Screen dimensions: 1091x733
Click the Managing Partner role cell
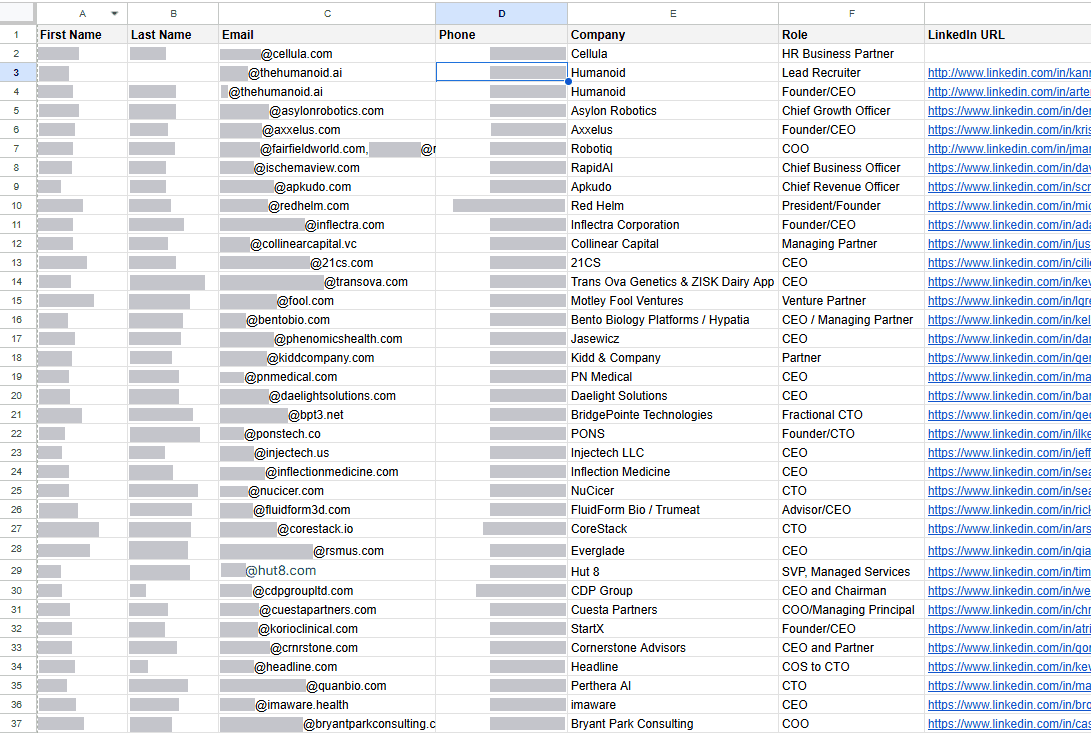(852, 244)
